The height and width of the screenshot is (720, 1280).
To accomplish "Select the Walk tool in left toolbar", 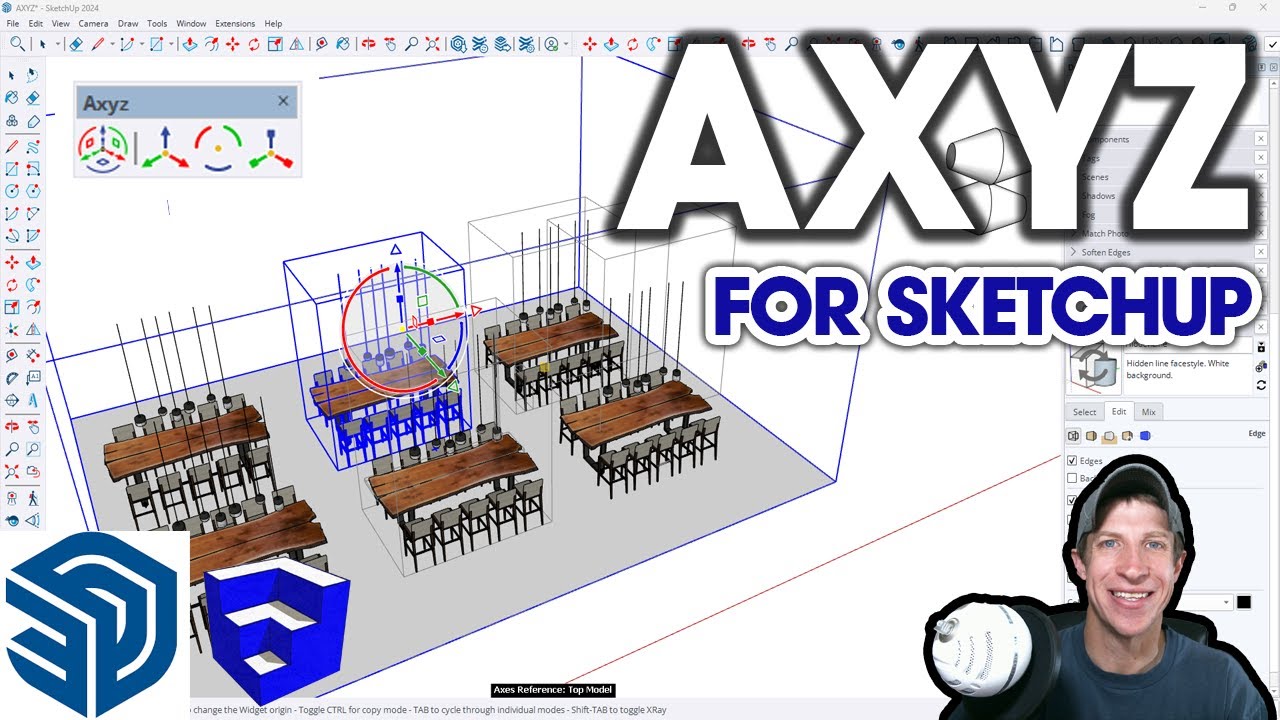I will (33, 496).
